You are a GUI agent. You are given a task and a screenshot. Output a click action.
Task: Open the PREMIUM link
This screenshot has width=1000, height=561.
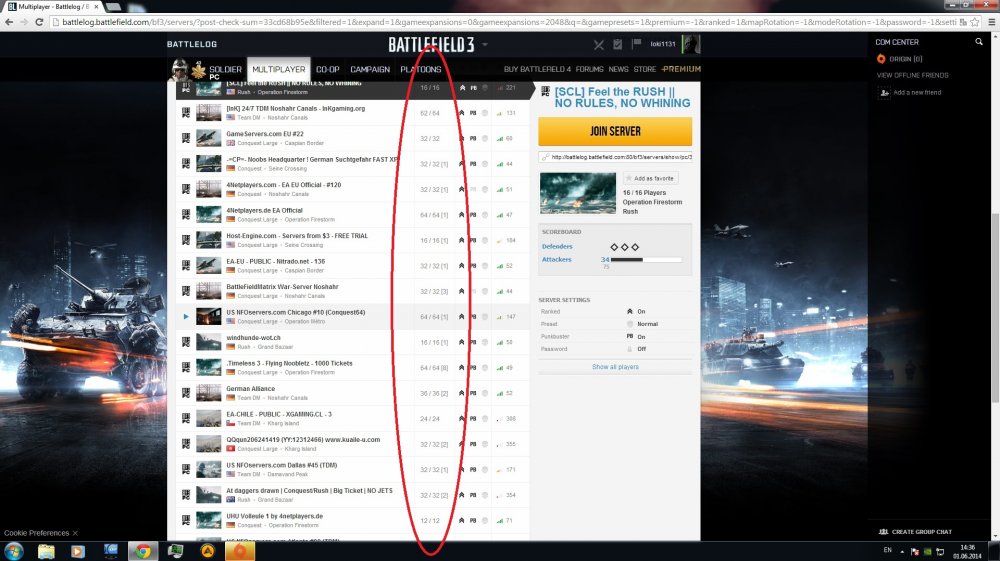coord(680,69)
